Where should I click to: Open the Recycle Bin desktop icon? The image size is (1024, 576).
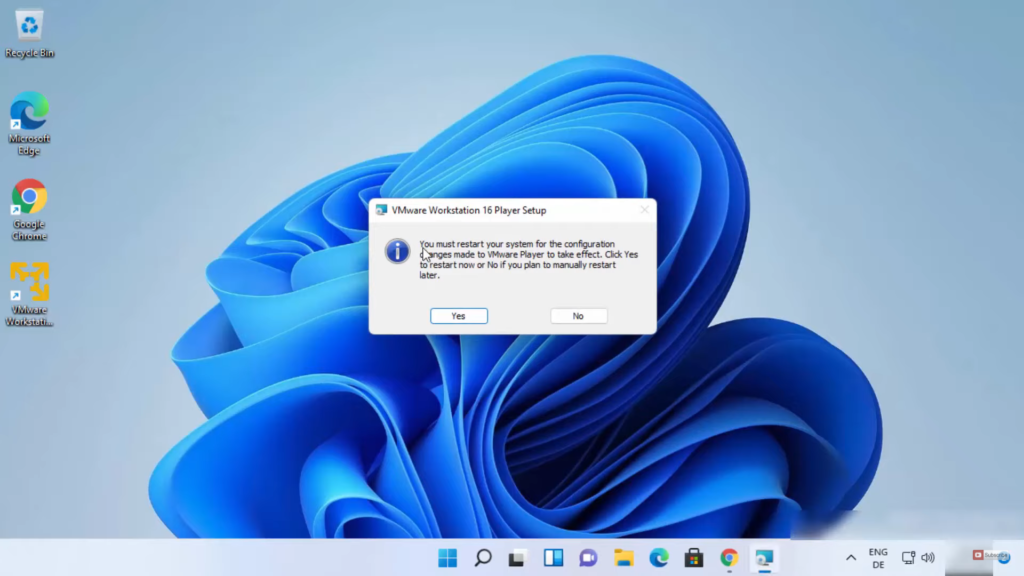29,32
